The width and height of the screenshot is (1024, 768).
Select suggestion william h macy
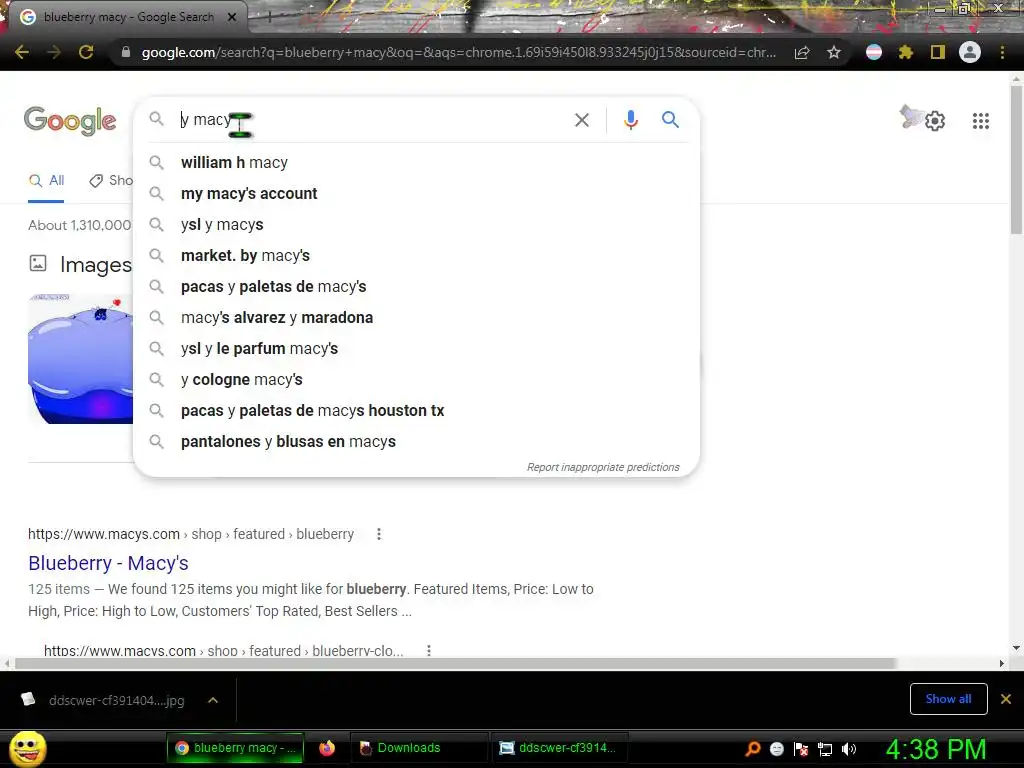coord(415,163)
